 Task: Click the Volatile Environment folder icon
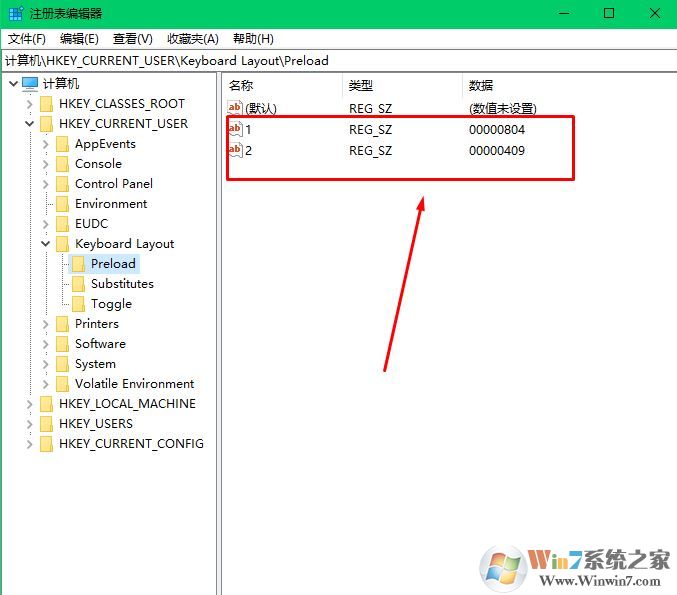point(63,384)
